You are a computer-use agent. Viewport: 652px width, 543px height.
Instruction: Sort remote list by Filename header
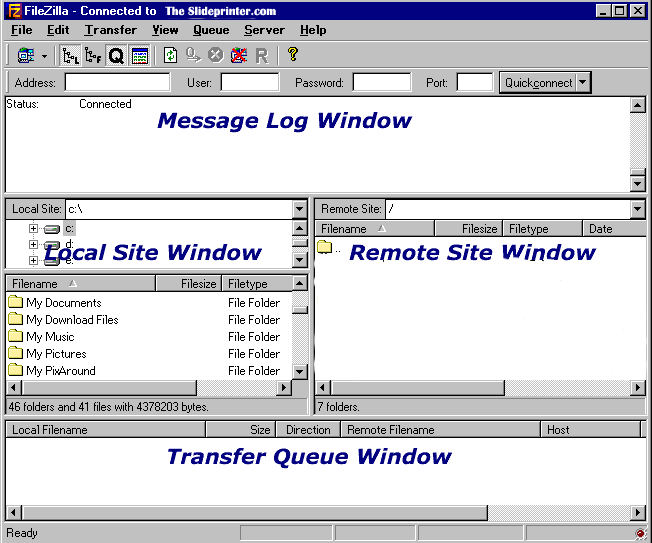click(374, 229)
